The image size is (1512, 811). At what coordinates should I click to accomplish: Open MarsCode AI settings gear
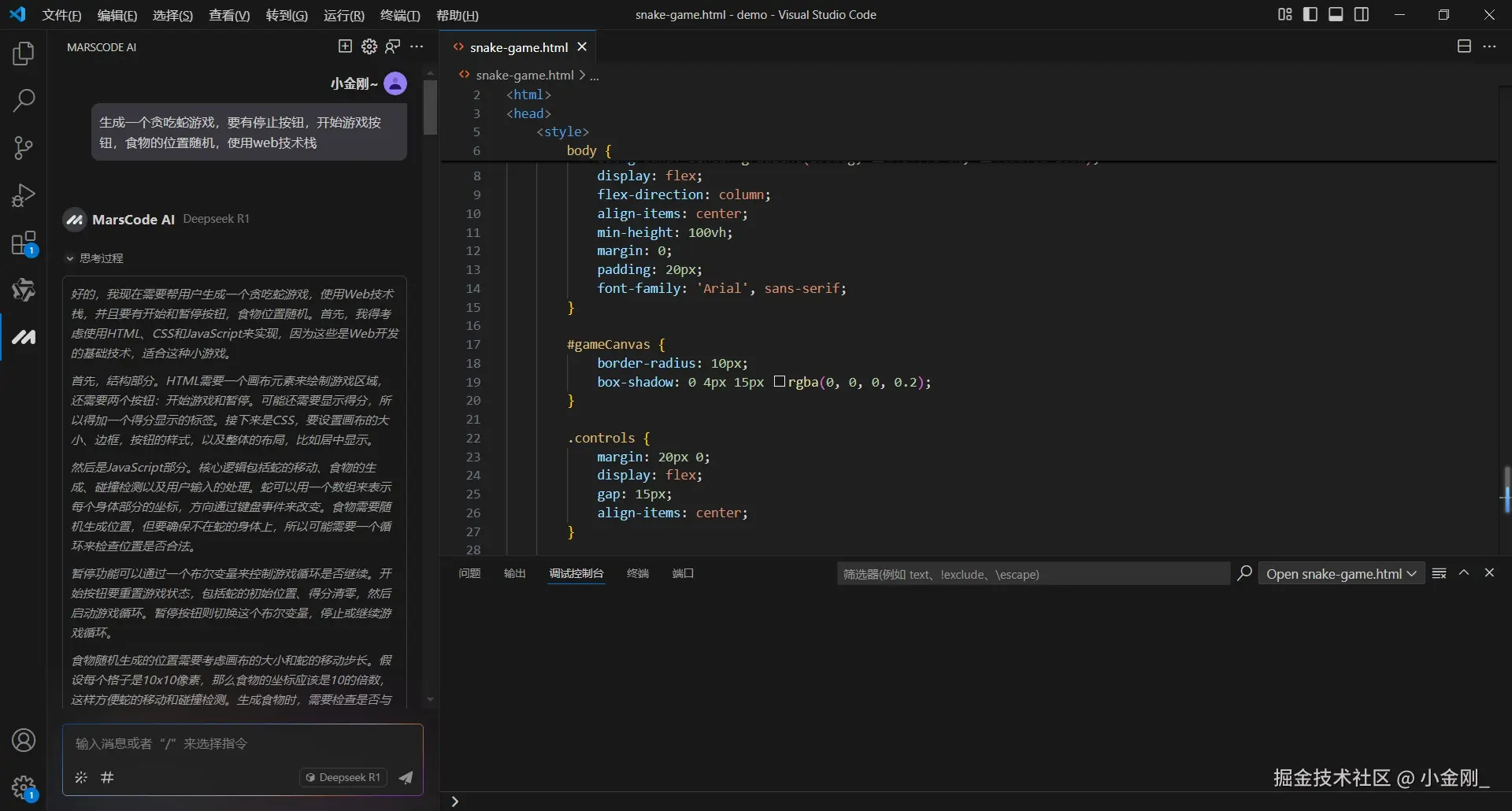click(369, 46)
